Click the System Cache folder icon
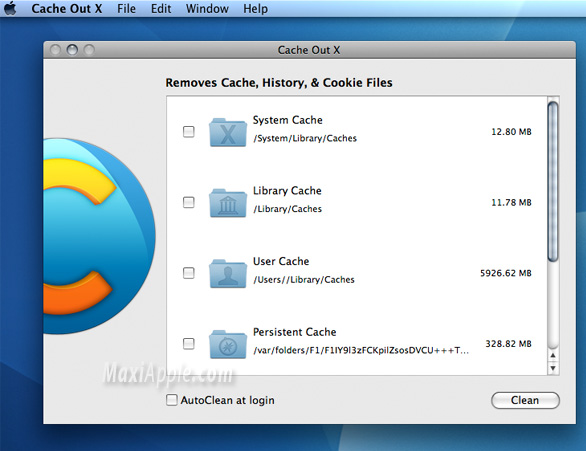Viewport: 586px width, 451px height. click(x=228, y=132)
